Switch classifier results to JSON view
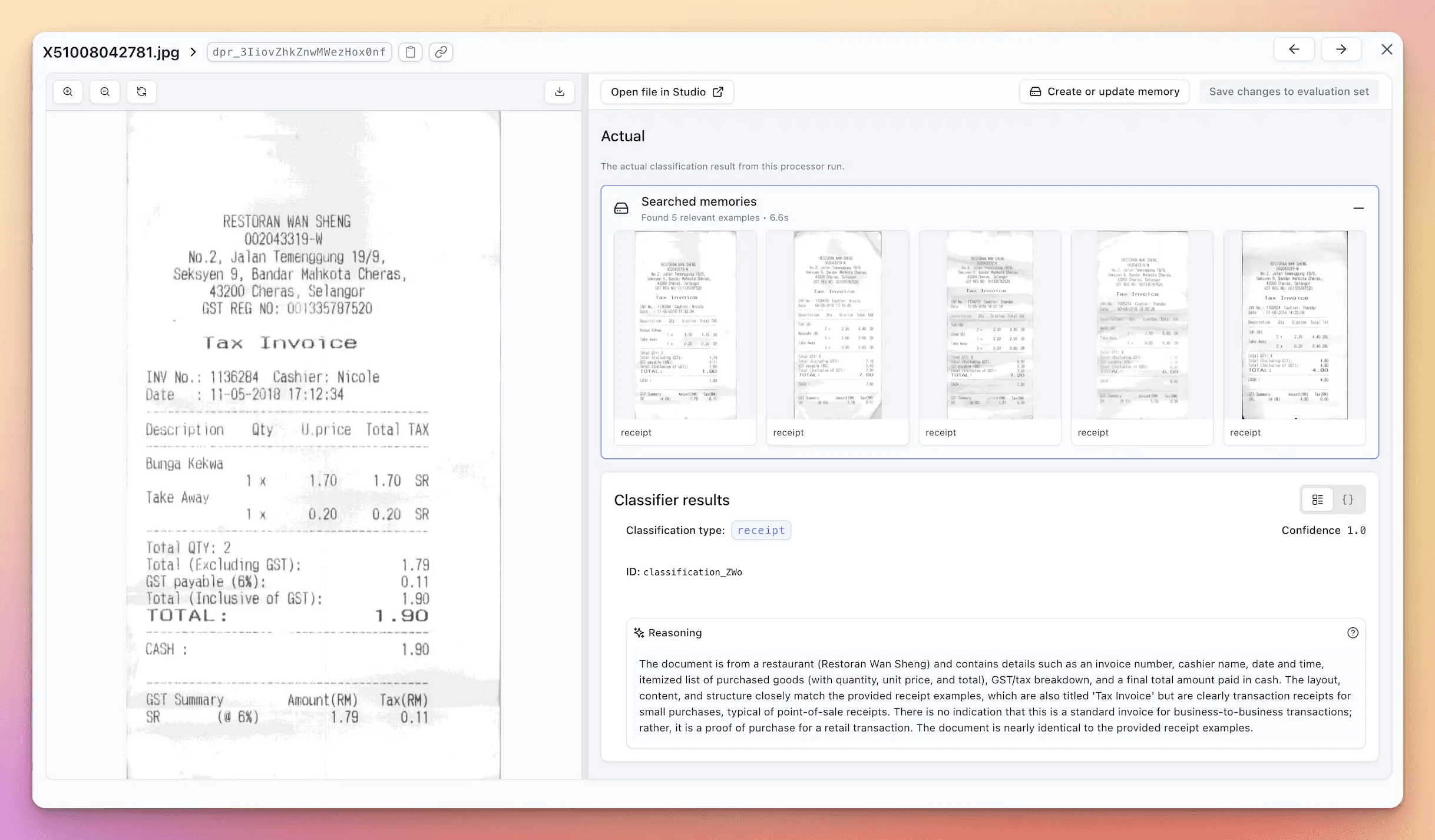The image size is (1435, 840). click(1348, 500)
